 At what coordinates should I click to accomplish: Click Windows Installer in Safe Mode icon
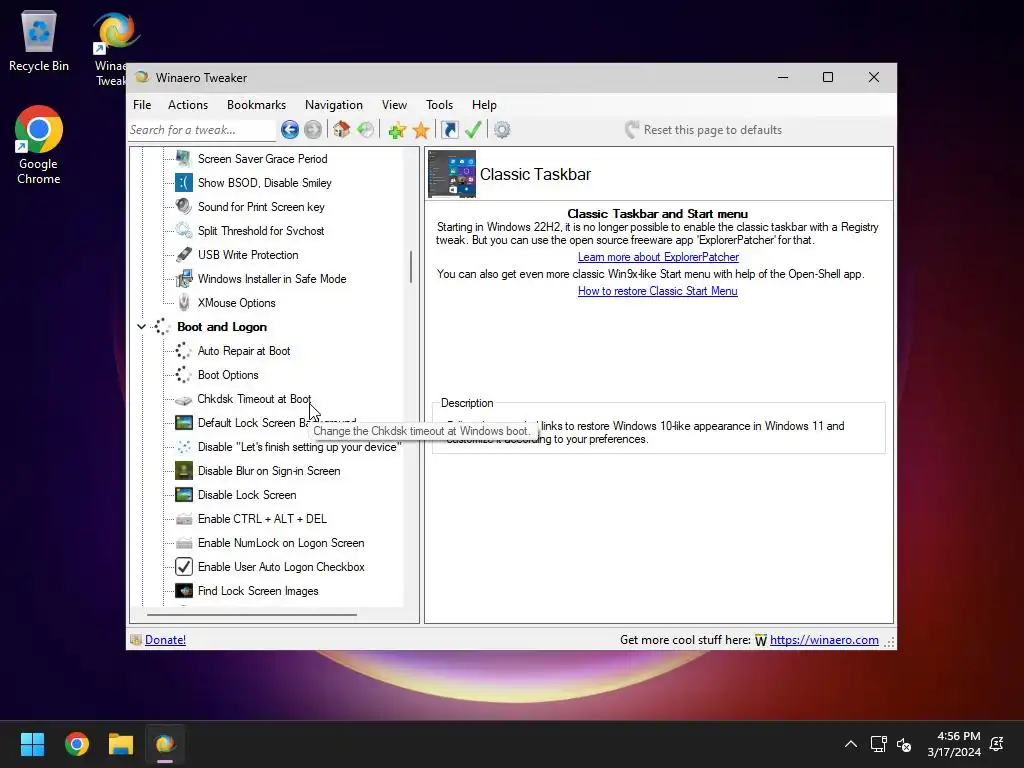[x=184, y=279]
